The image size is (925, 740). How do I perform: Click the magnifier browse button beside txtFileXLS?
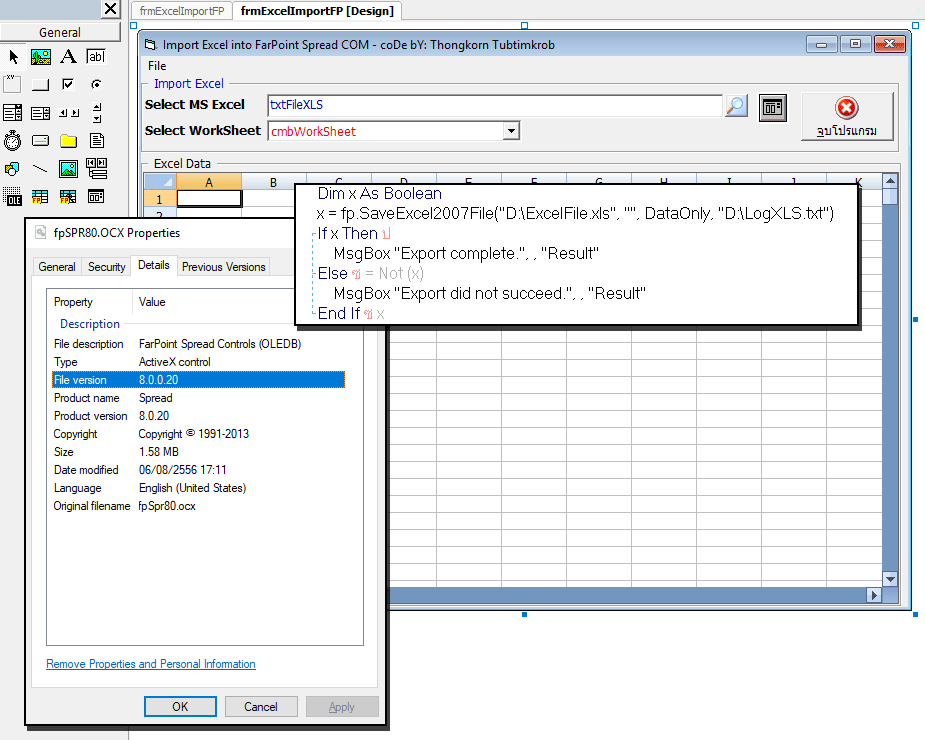pyautogui.click(x=736, y=106)
